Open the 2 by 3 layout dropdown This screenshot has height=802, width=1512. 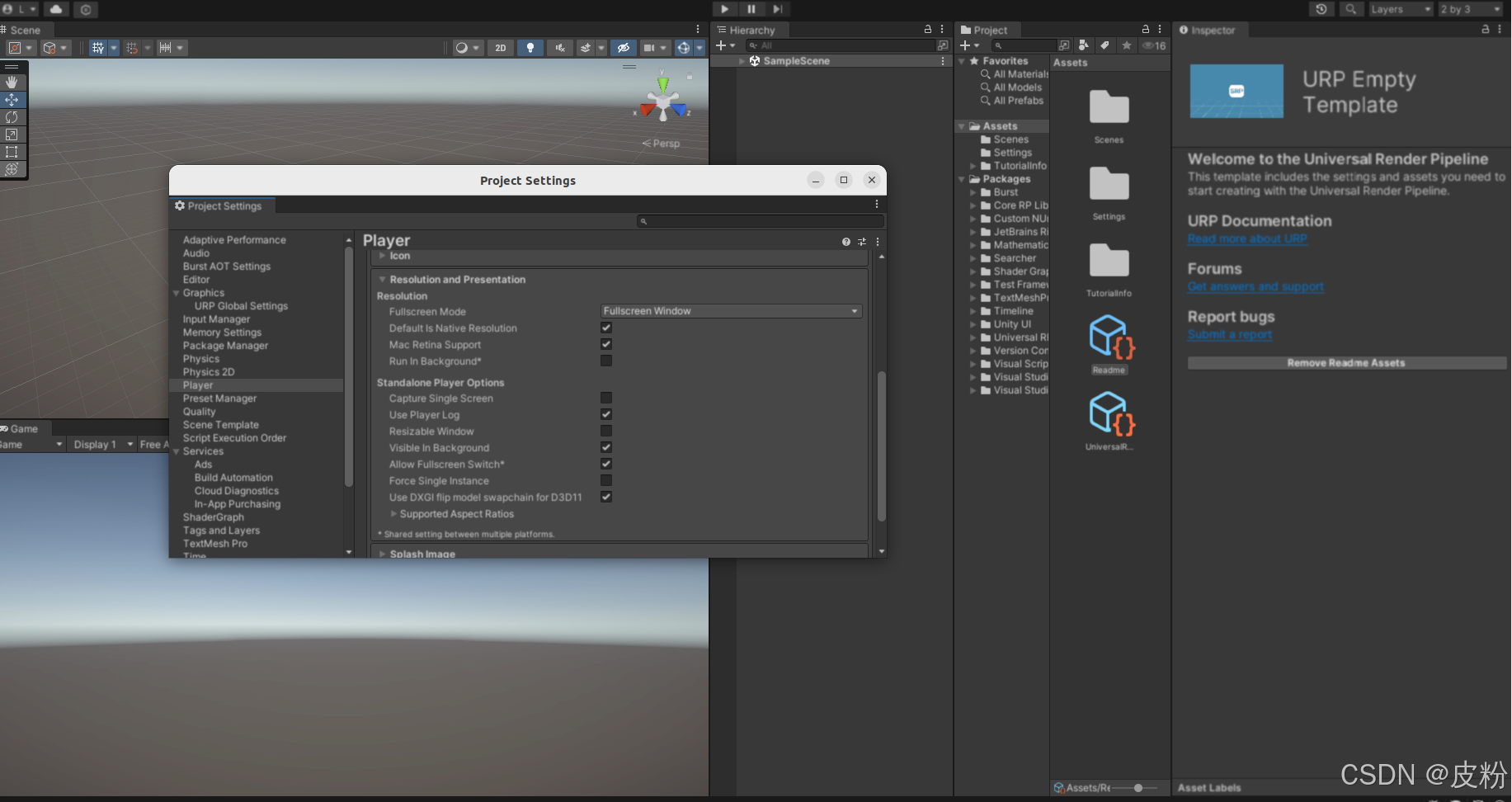pos(1471,9)
